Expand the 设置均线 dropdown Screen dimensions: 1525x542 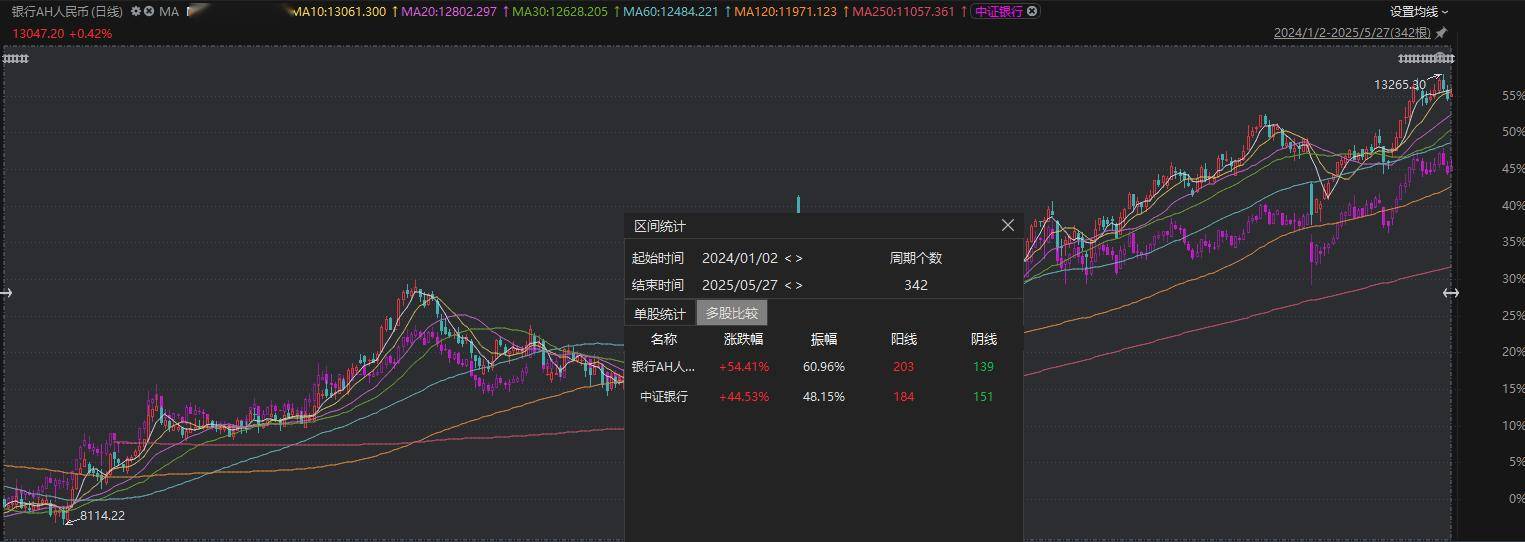[x=1418, y=12]
